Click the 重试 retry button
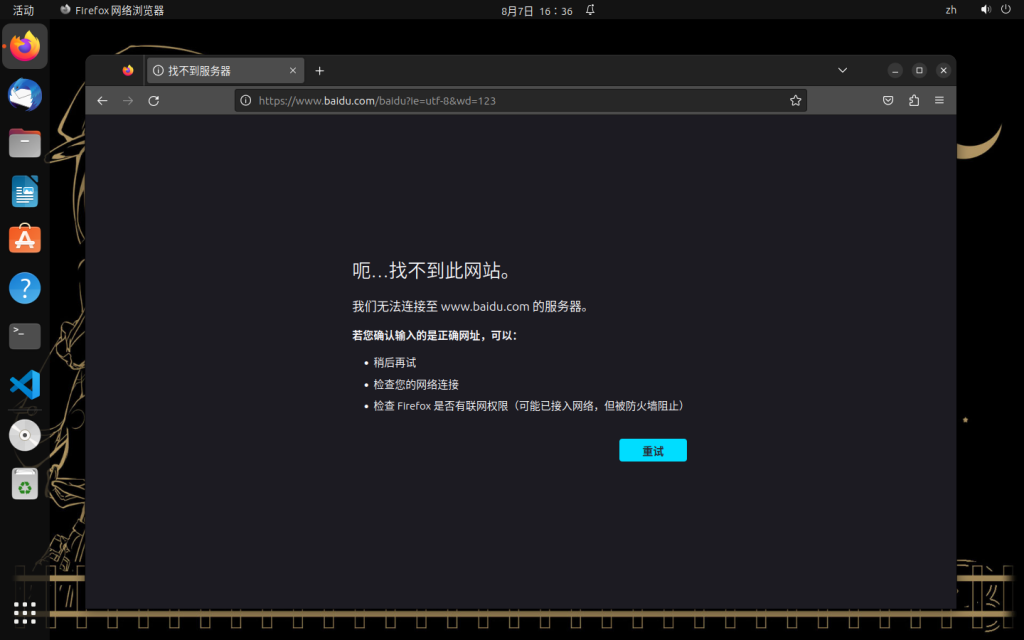 click(x=652, y=450)
